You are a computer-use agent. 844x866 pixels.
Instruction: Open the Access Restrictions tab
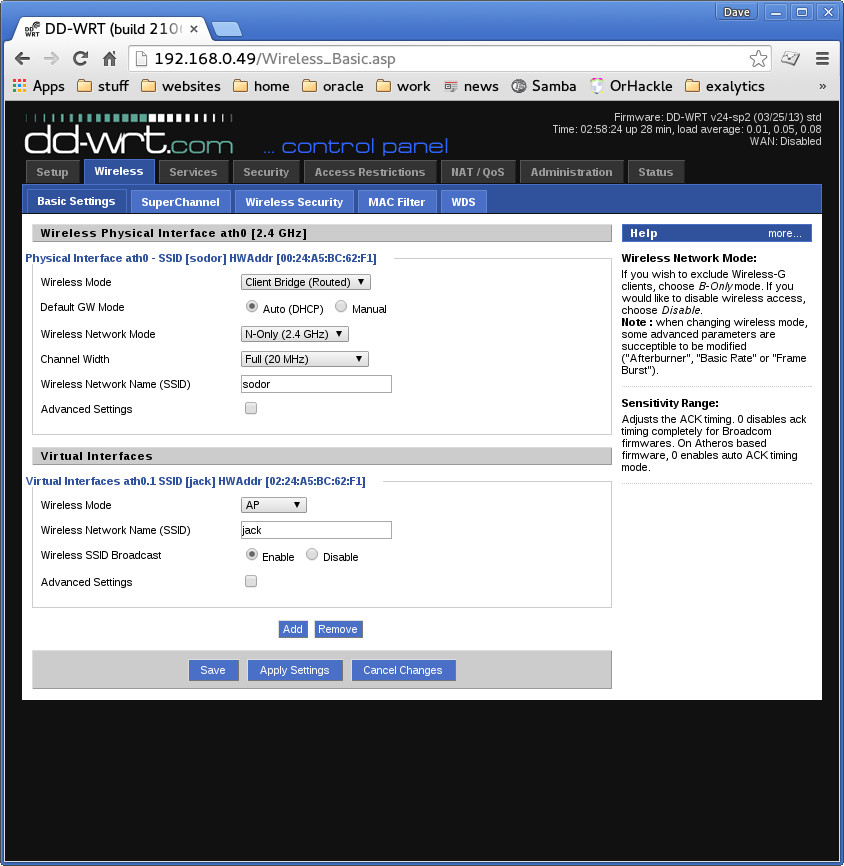(x=370, y=172)
